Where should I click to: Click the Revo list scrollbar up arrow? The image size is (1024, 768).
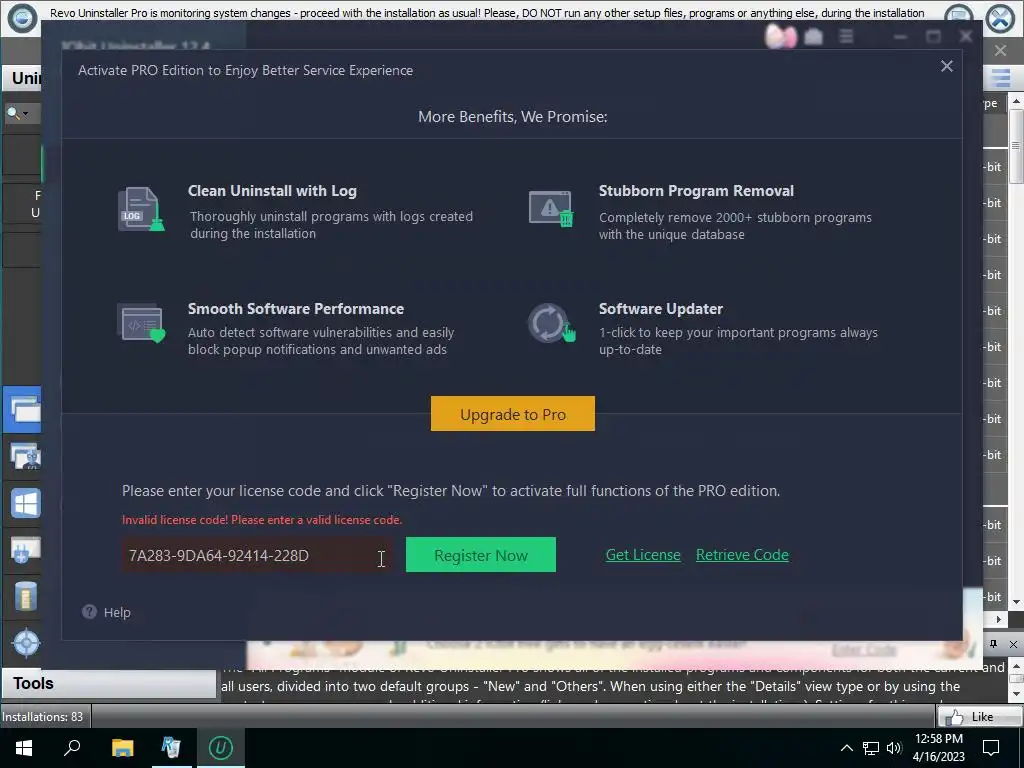click(1016, 101)
